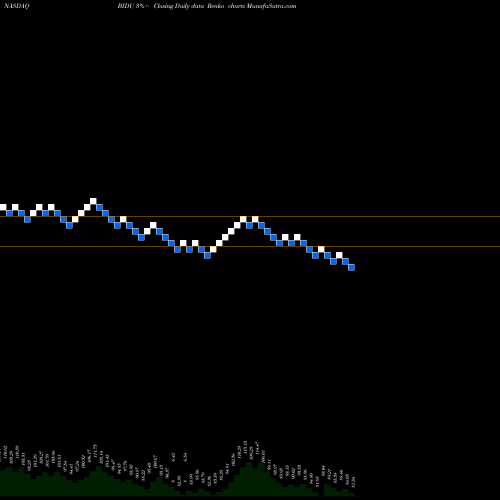Viewport: 500px width, 500px height.
Task: Click the lower orange horizontal level line
Action: [250, 247]
